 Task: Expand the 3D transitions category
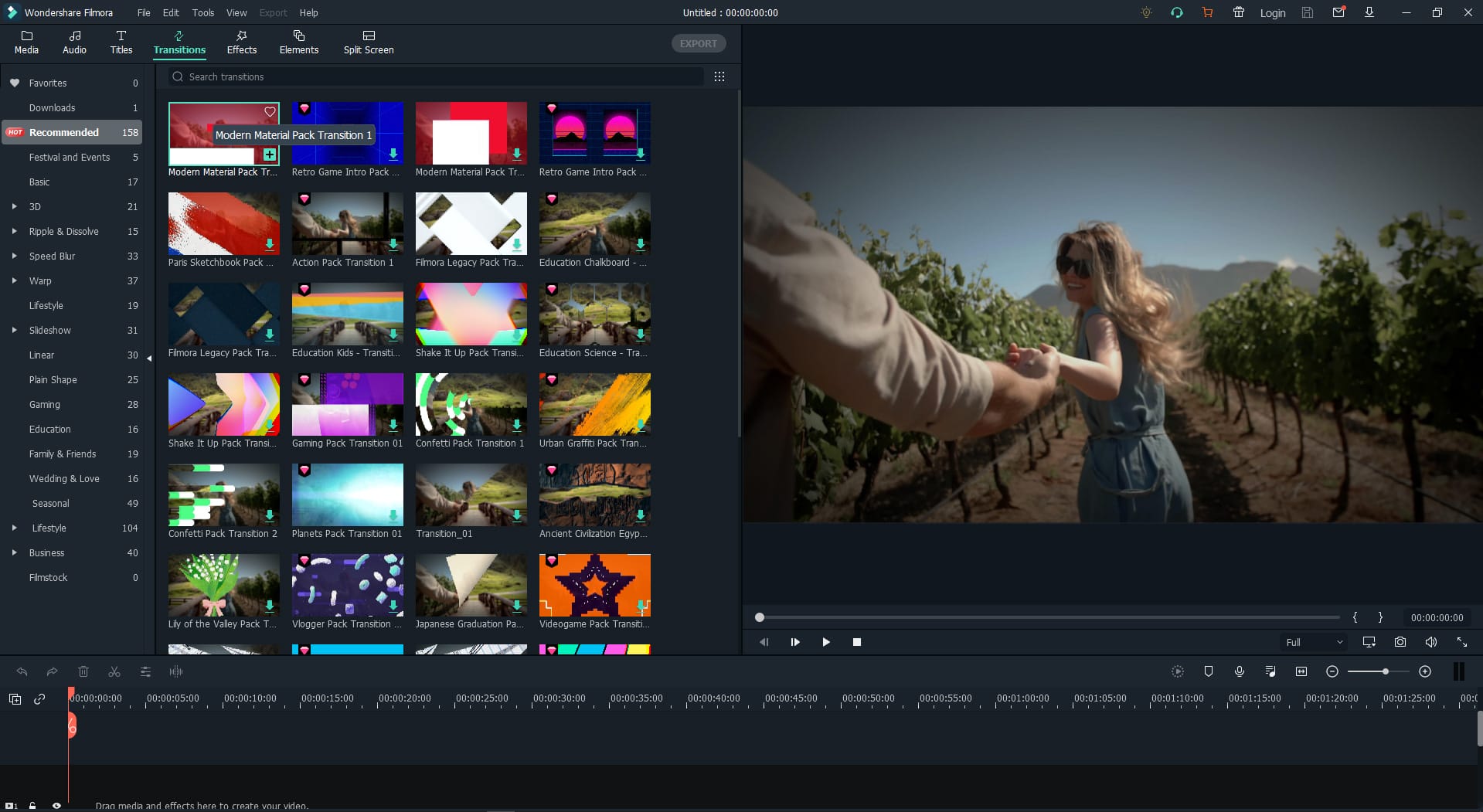click(13, 206)
